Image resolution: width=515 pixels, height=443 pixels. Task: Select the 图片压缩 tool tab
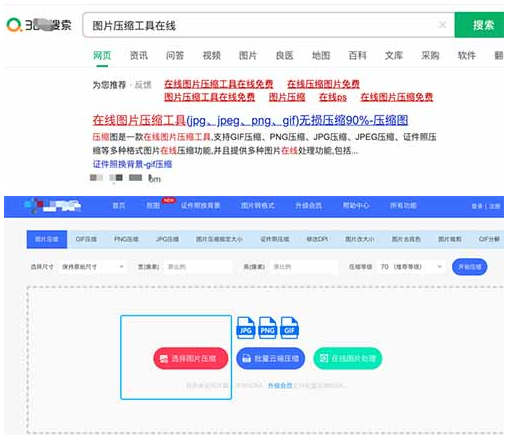(47, 239)
